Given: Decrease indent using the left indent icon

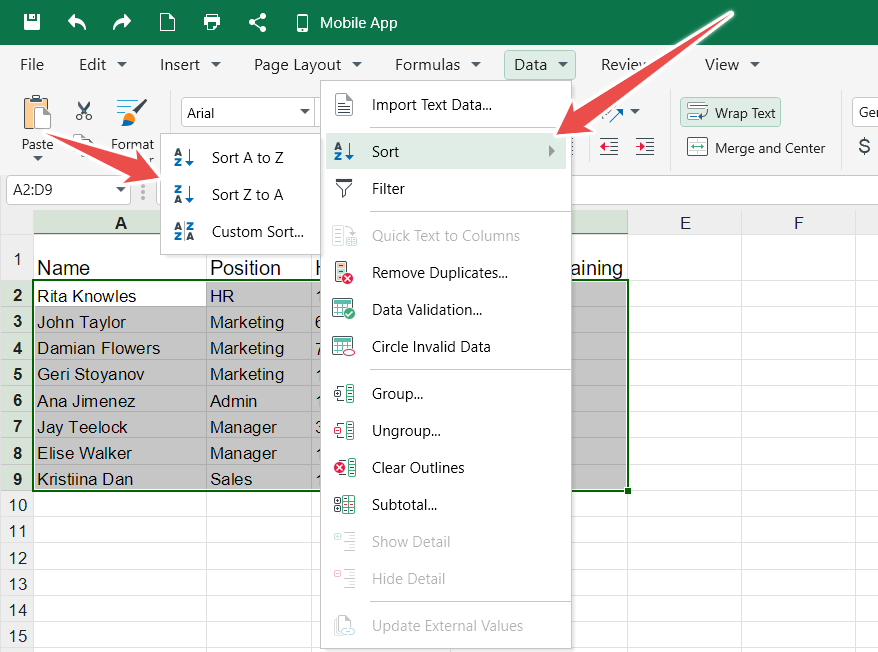Looking at the screenshot, I should (x=609, y=147).
